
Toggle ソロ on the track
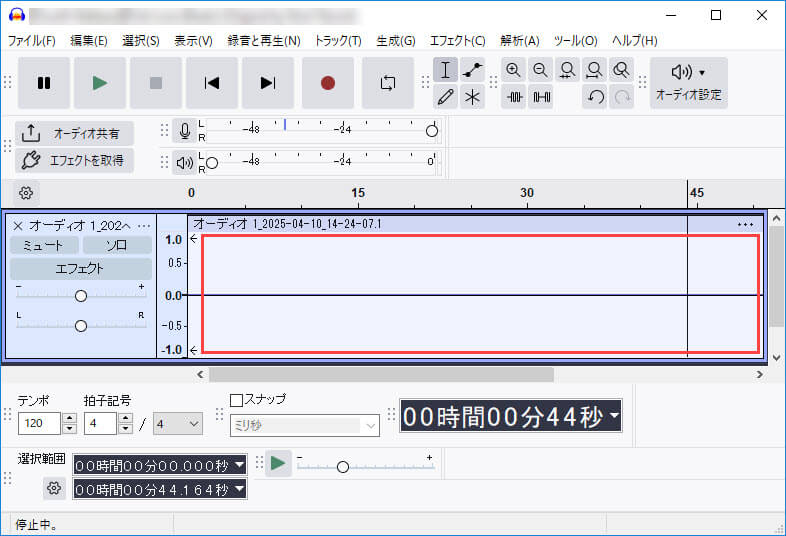click(117, 245)
